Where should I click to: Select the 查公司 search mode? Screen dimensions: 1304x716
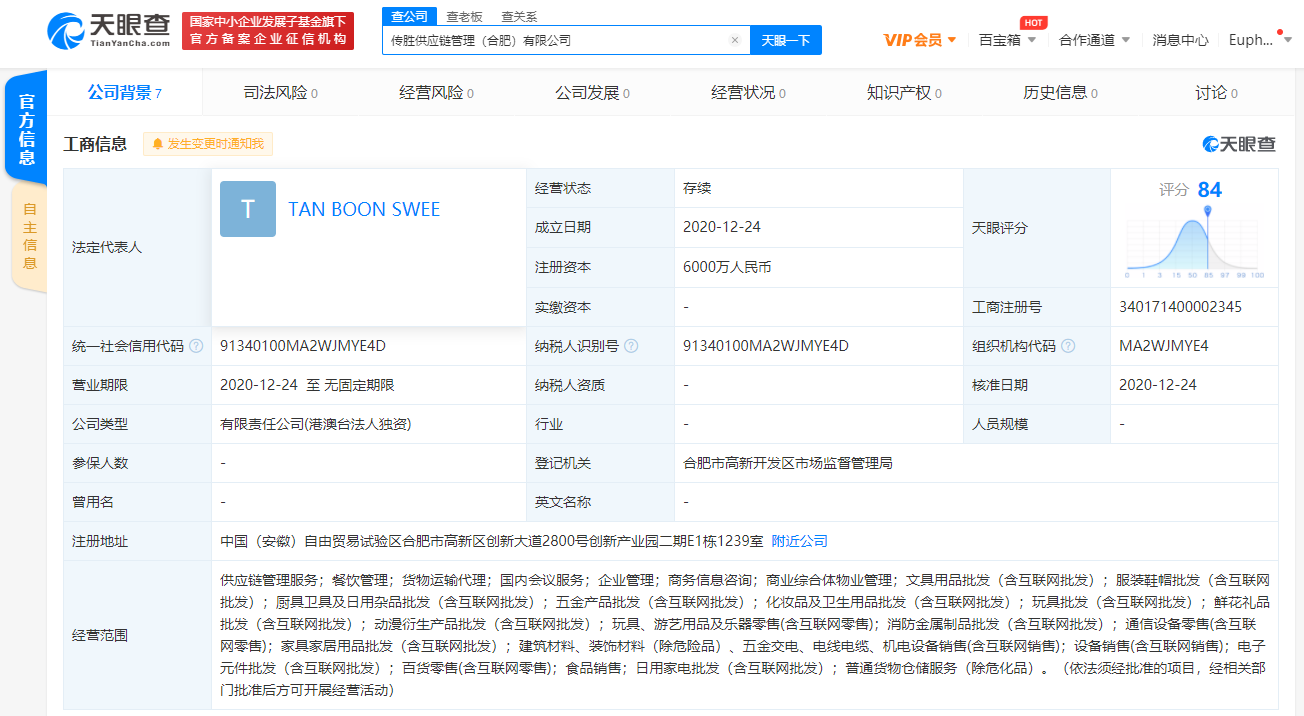click(x=409, y=16)
